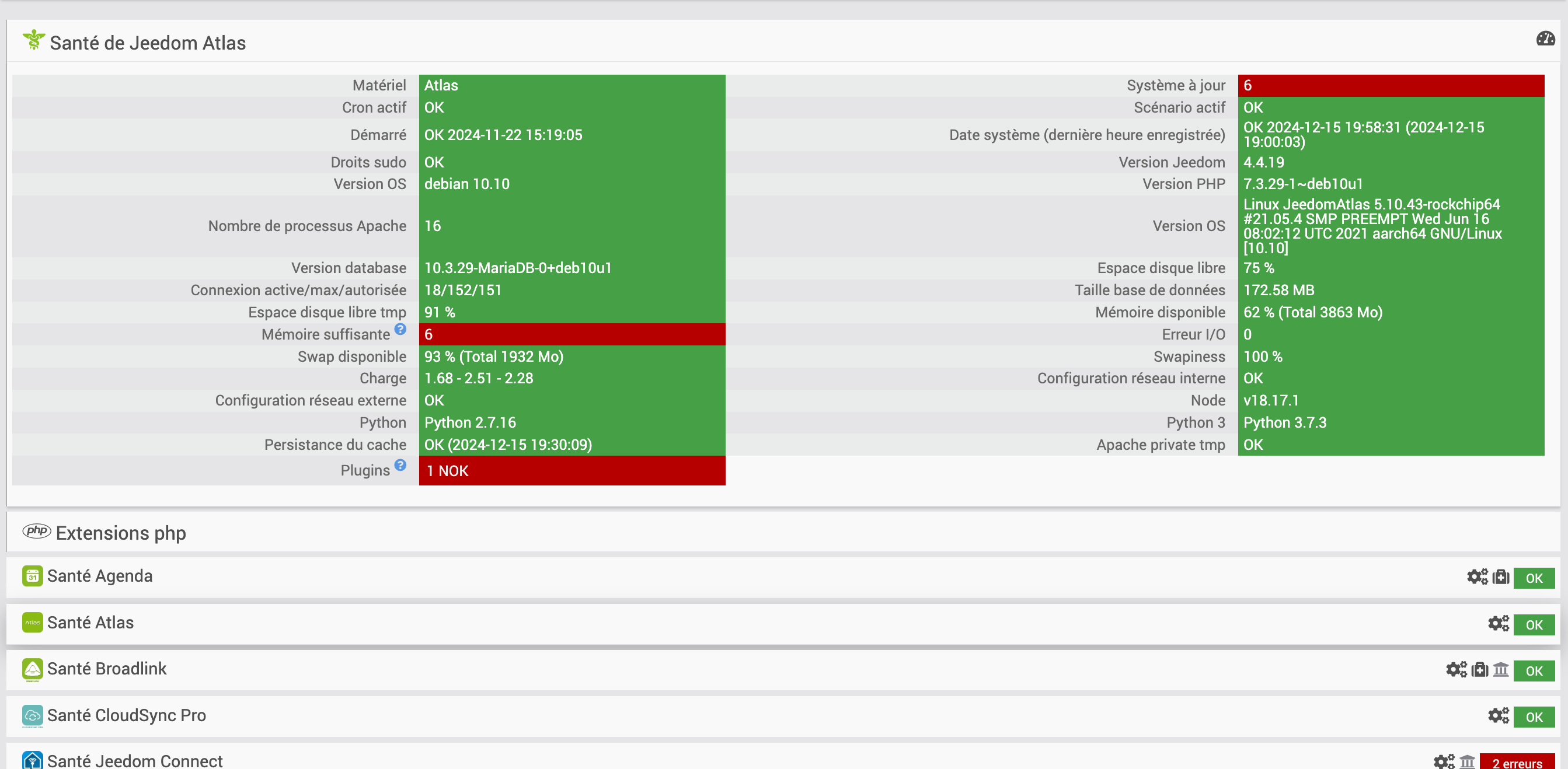Expand the Extensions php section
1568x769 pixels.
click(x=120, y=533)
